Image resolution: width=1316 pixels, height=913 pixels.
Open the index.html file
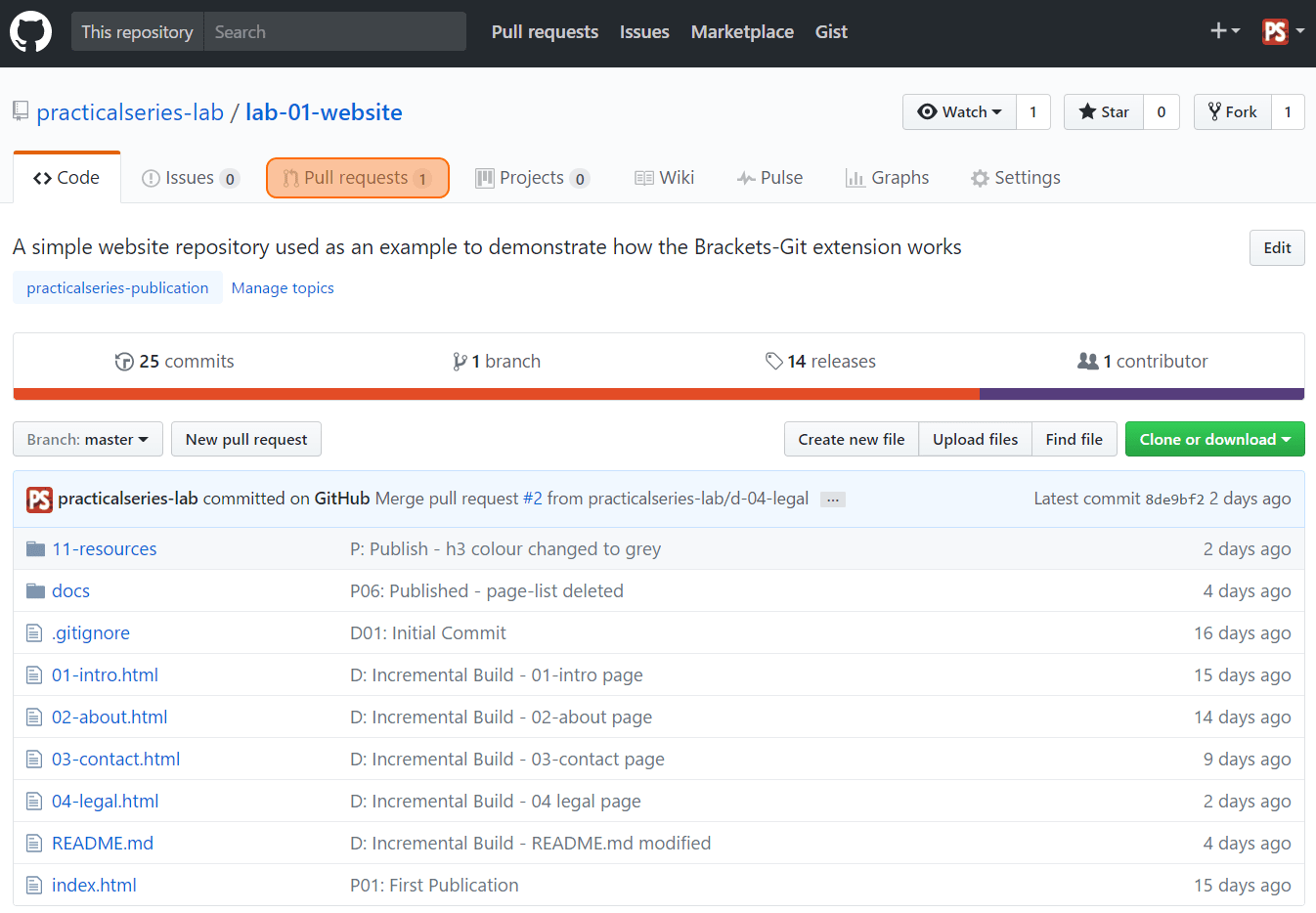[94, 886]
